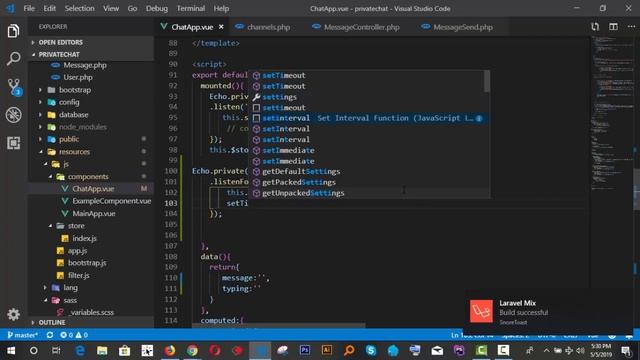Select the getUnpackedSettings suggestion
The height and width of the screenshot is (360, 640).
tap(367, 193)
